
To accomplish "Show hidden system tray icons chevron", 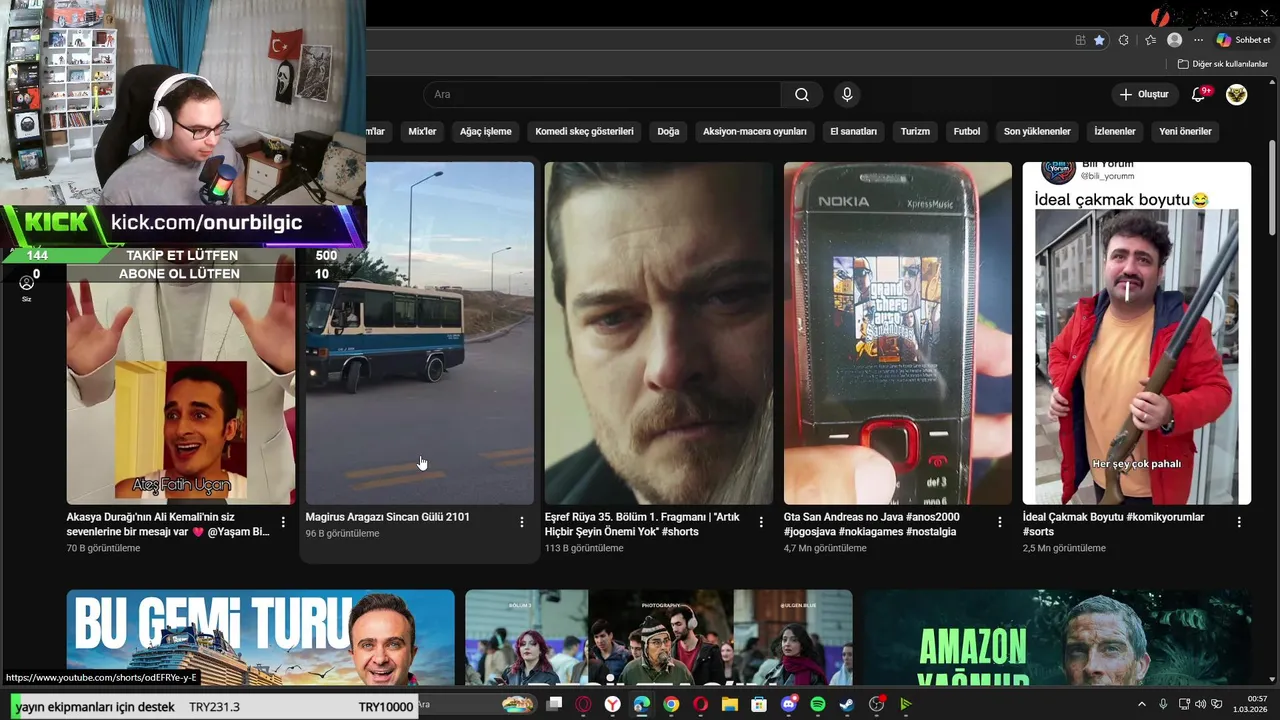I will [x=1142, y=704].
